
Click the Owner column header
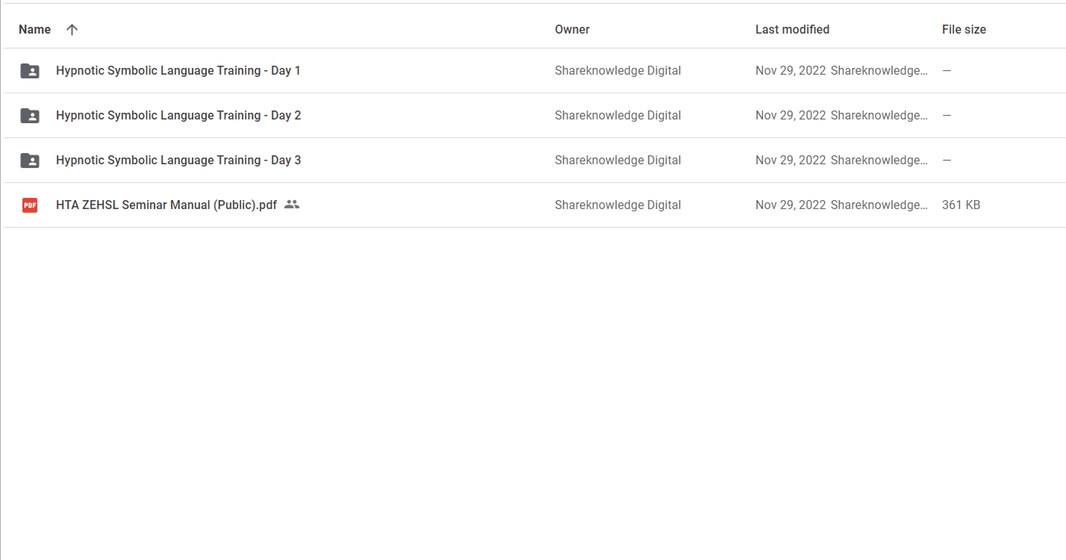pos(572,29)
